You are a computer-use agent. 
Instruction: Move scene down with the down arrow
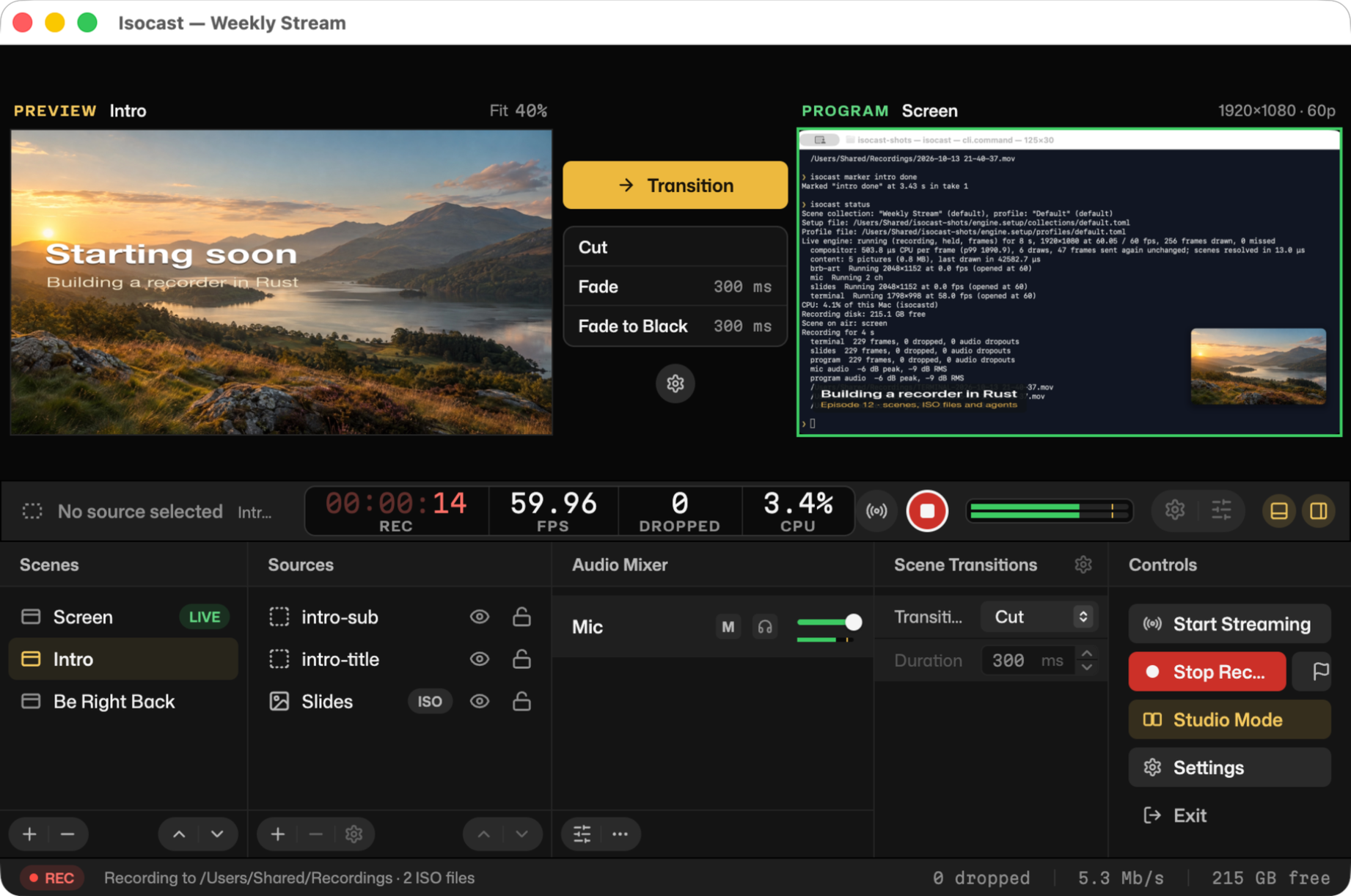click(x=217, y=834)
